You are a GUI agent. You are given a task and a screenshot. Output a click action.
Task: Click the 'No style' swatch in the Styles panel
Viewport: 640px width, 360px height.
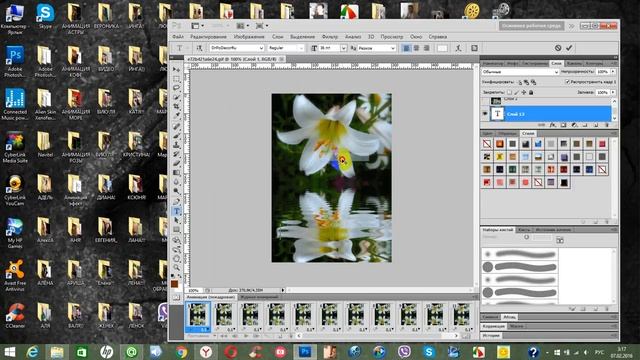pos(487,144)
